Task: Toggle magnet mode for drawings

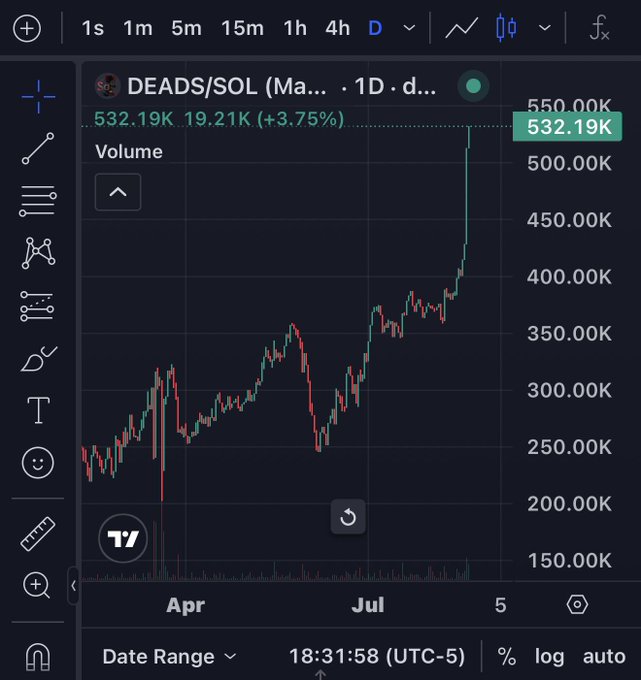Action: [38, 657]
